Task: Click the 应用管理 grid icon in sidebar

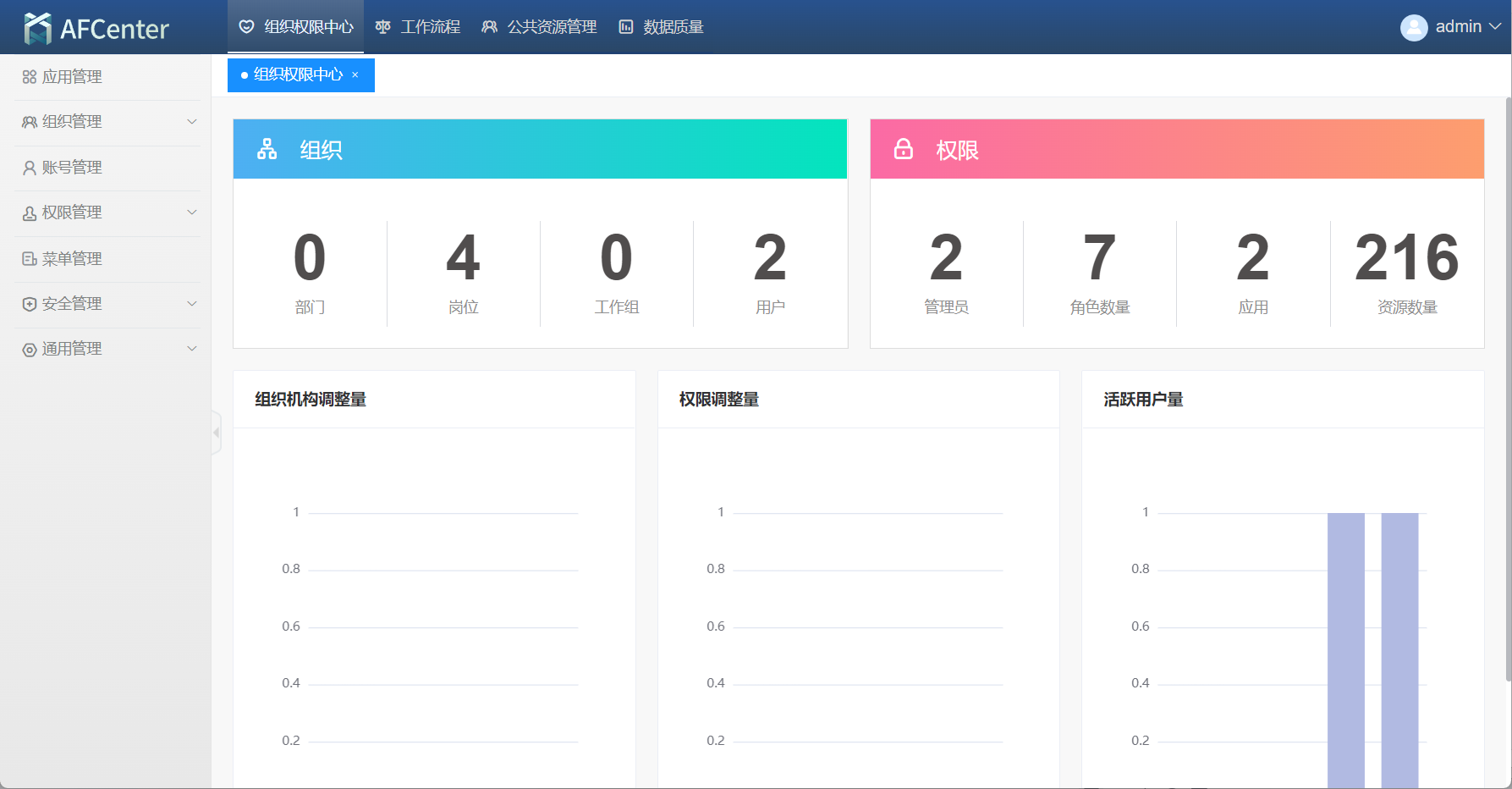Action: (30, 77)
